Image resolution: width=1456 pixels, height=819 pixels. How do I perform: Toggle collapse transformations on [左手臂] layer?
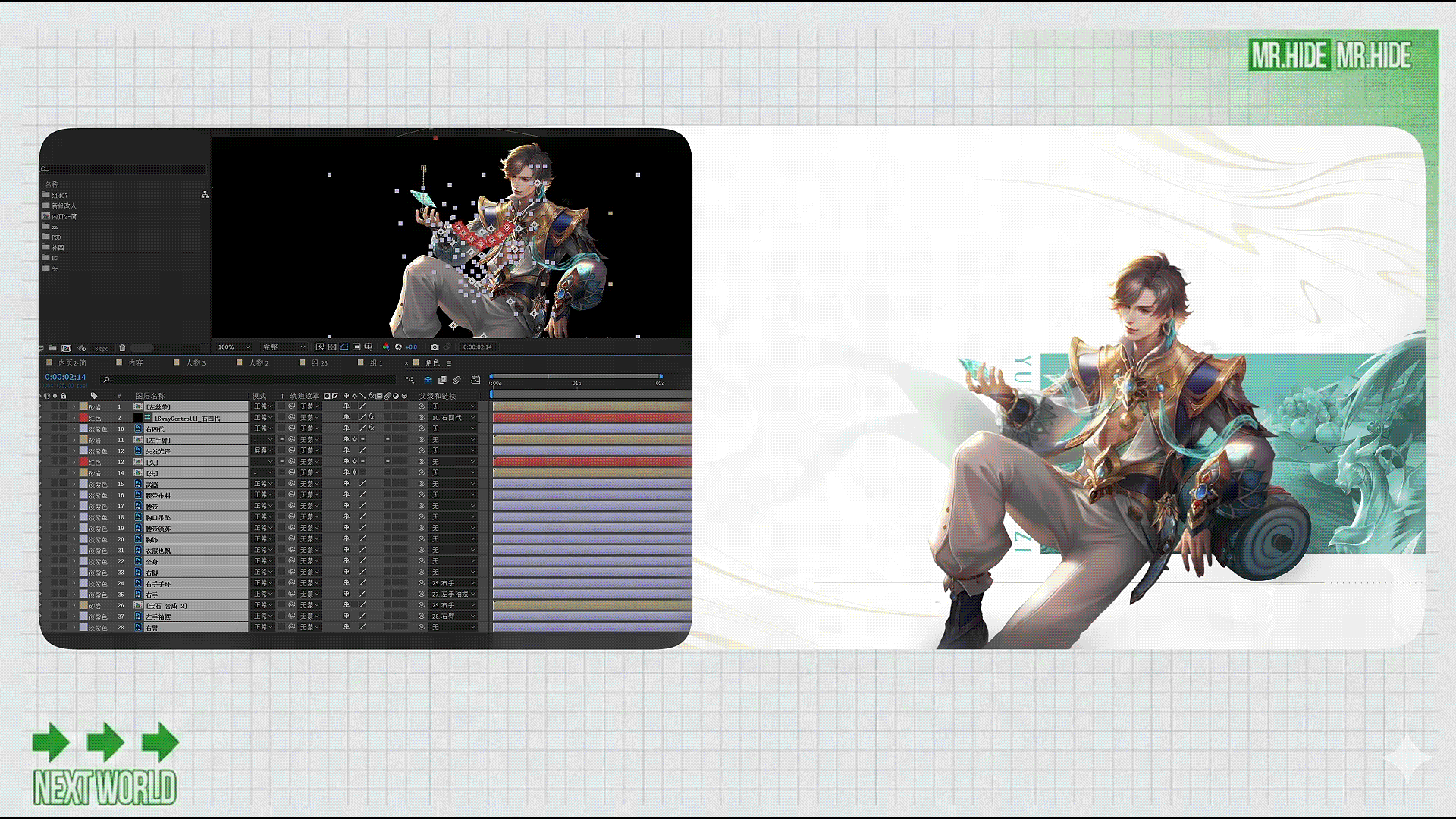point(354,440)
